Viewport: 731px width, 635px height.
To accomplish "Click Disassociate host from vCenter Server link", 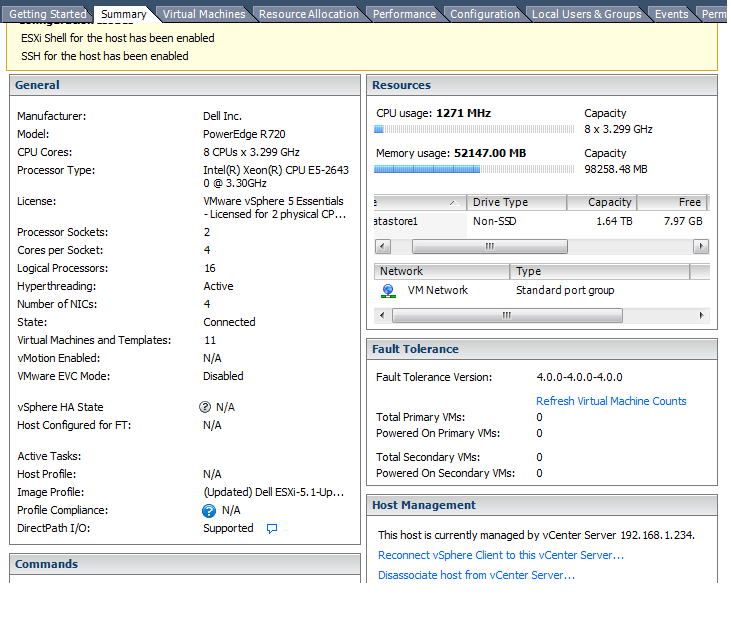I will [x=476, y=575].
